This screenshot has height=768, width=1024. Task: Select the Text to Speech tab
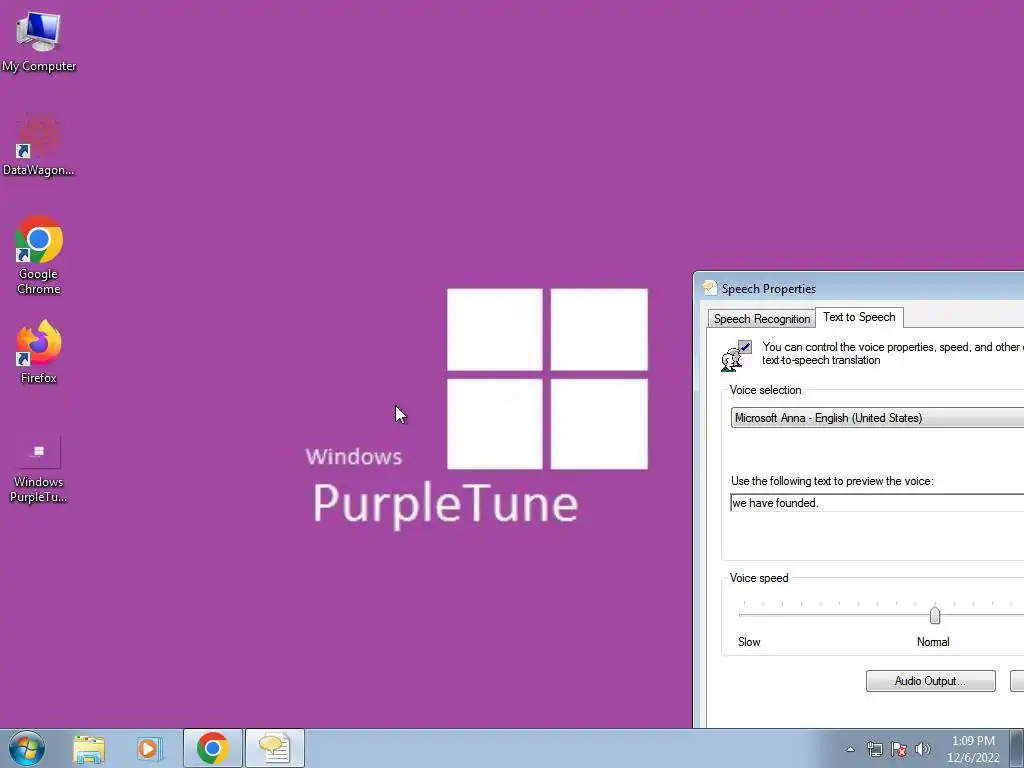point(859,317)
